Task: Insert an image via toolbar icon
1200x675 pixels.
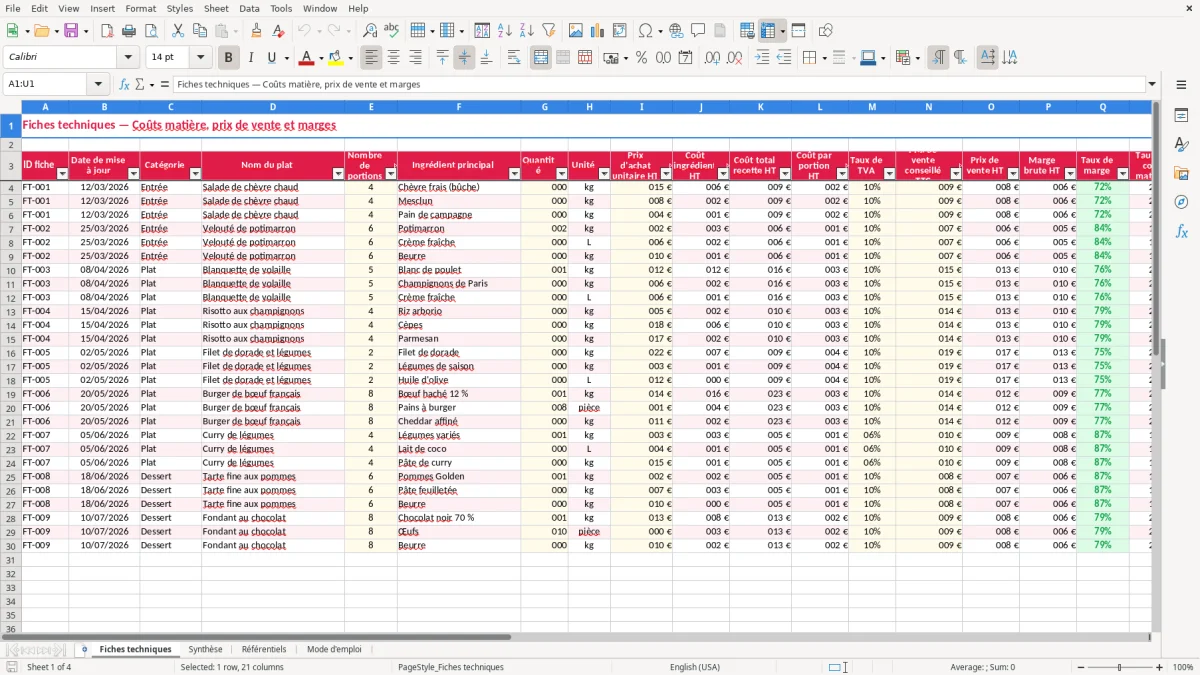Action: click(x=576, y=31)
